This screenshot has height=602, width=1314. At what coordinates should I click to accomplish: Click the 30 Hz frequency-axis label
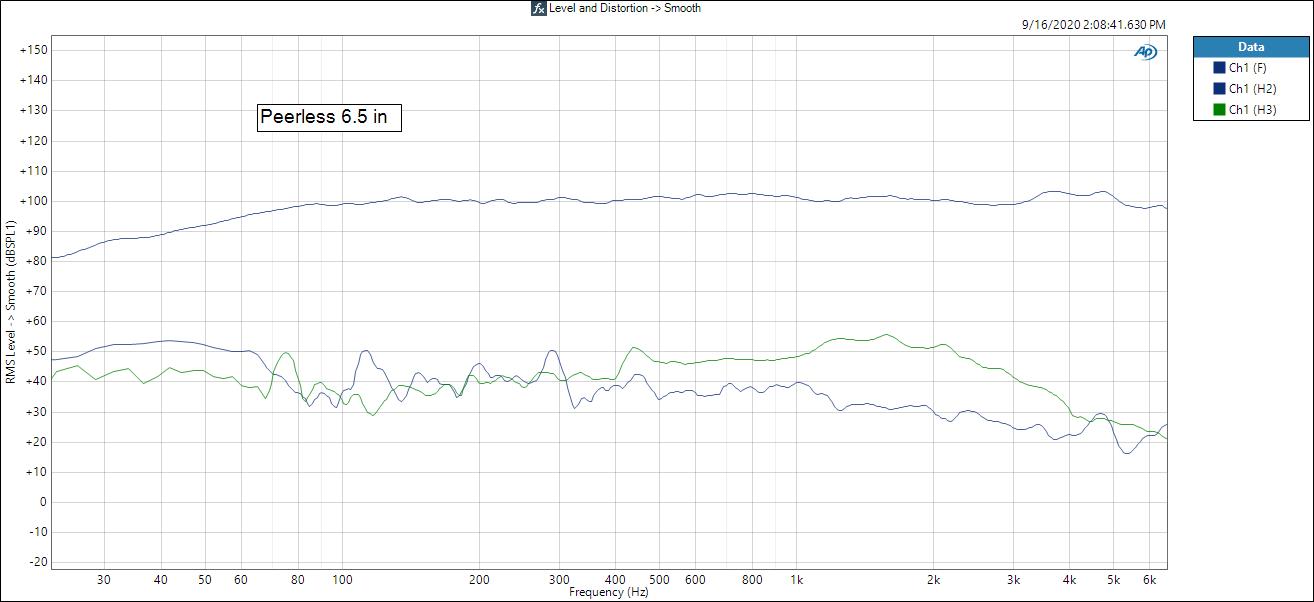pyautogui.click(x=104, y=580)
